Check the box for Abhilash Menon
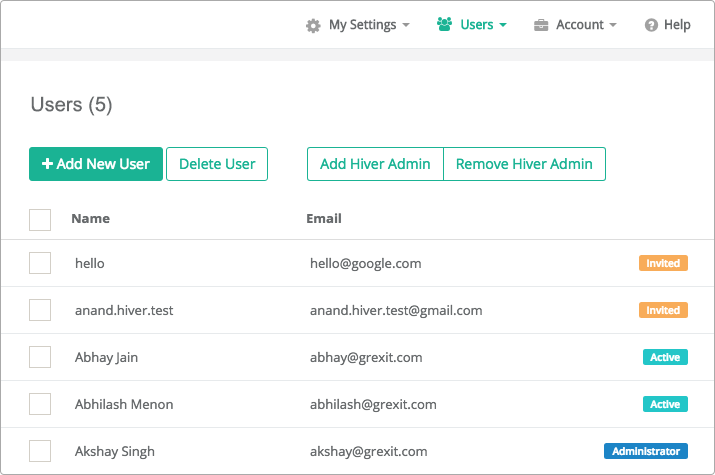The width and height of the screenshot is (715, 475). point(40,404)
